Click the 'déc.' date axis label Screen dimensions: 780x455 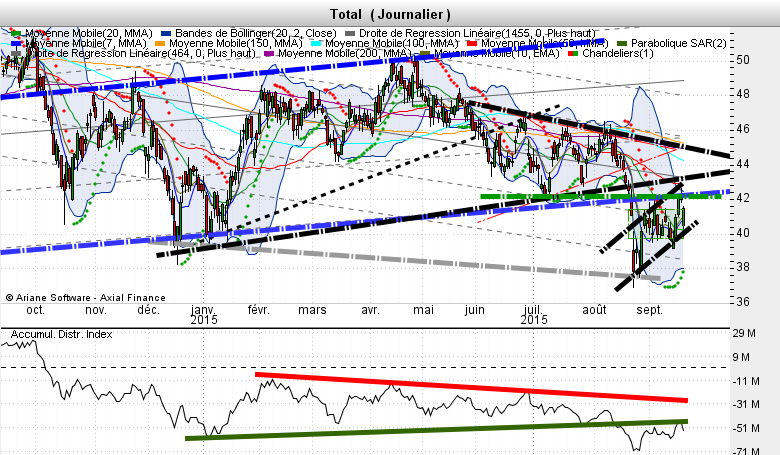(148, 310)
